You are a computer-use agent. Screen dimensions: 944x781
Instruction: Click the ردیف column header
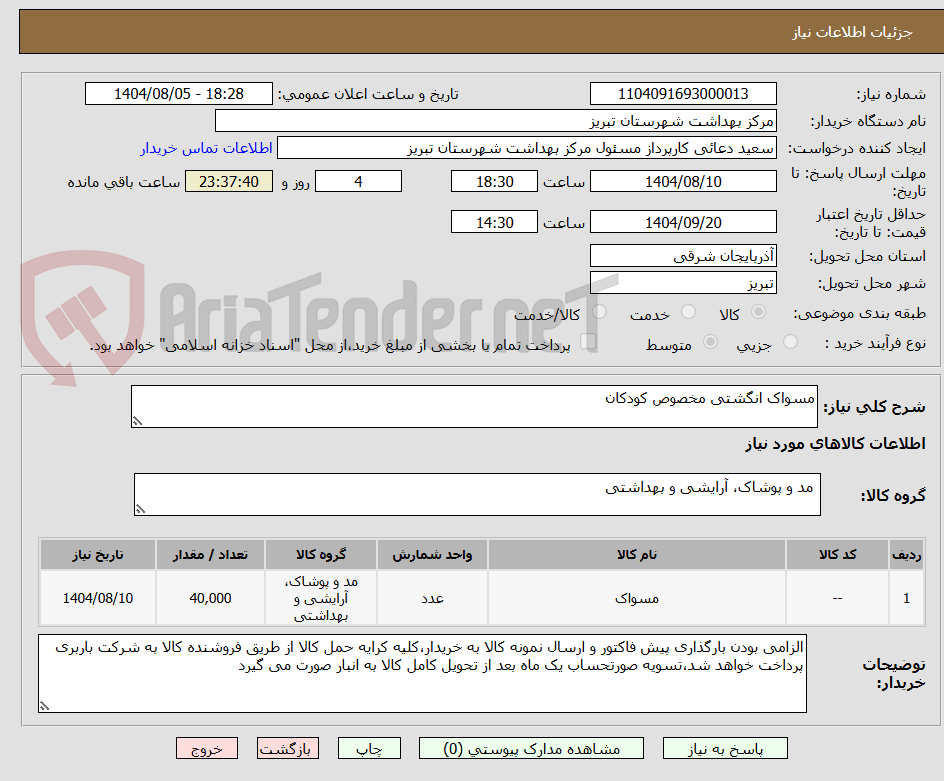pyautogui.click(x=907, y=555)
